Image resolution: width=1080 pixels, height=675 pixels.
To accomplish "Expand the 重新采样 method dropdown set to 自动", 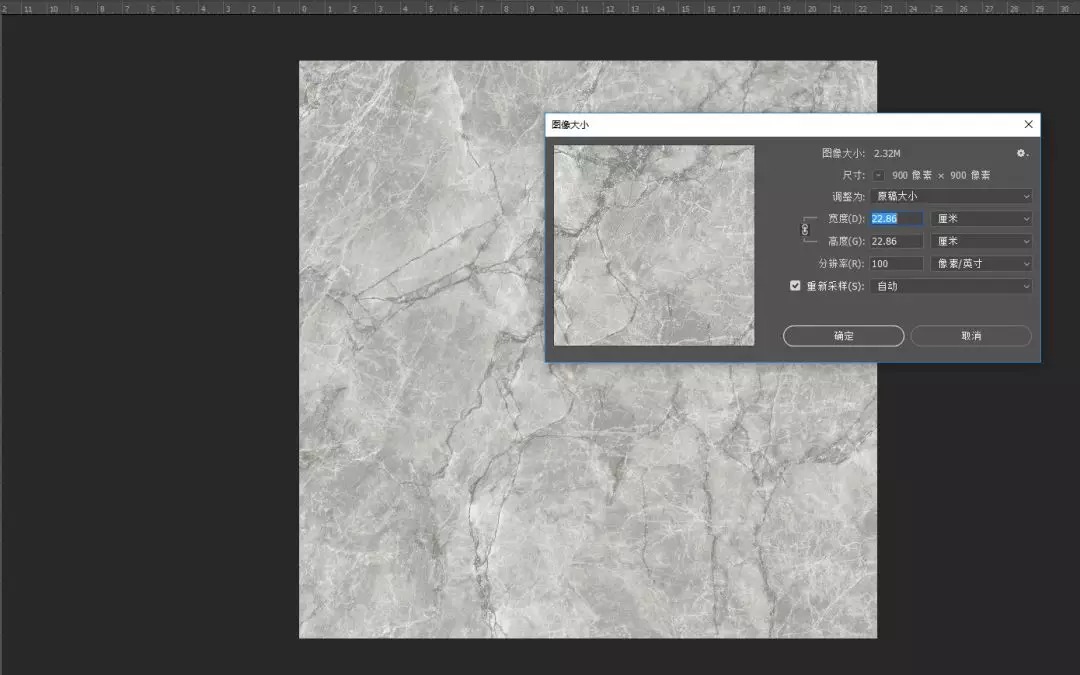I will [x=950, y=286].
